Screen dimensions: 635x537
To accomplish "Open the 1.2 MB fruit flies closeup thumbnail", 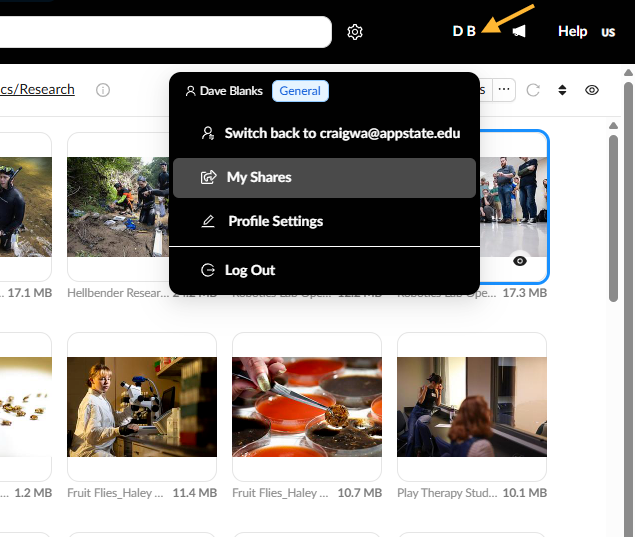I will 26,407.
